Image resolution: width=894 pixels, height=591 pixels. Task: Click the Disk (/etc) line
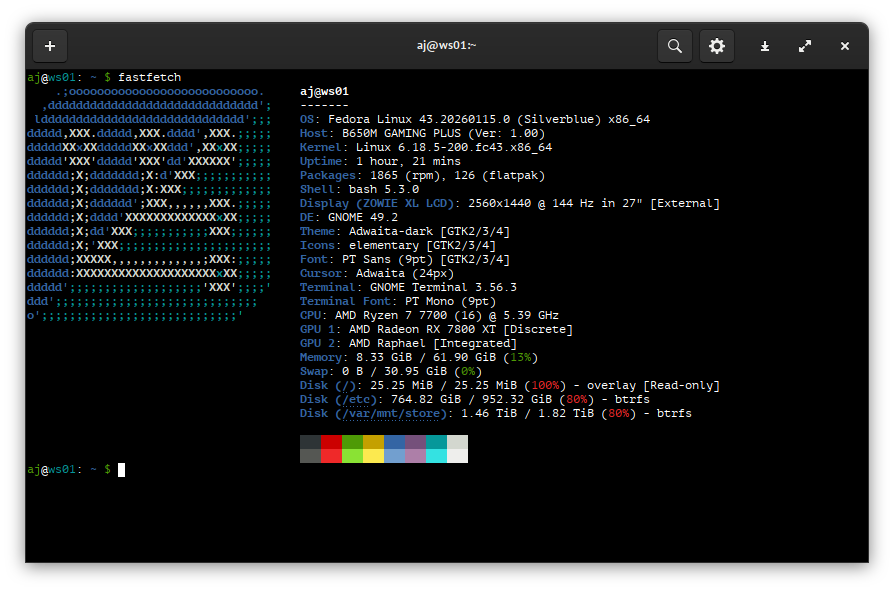pyautogui.click(x=475, y=399)
